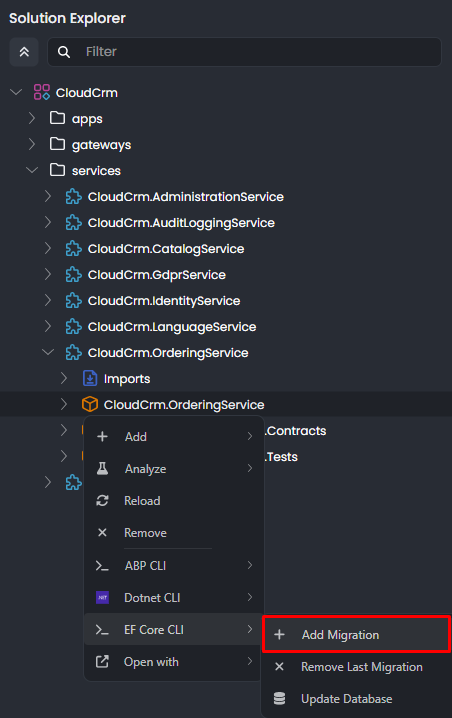452x718 pixels.
Task: Collapse the services folder
Action: pos(32,170)
